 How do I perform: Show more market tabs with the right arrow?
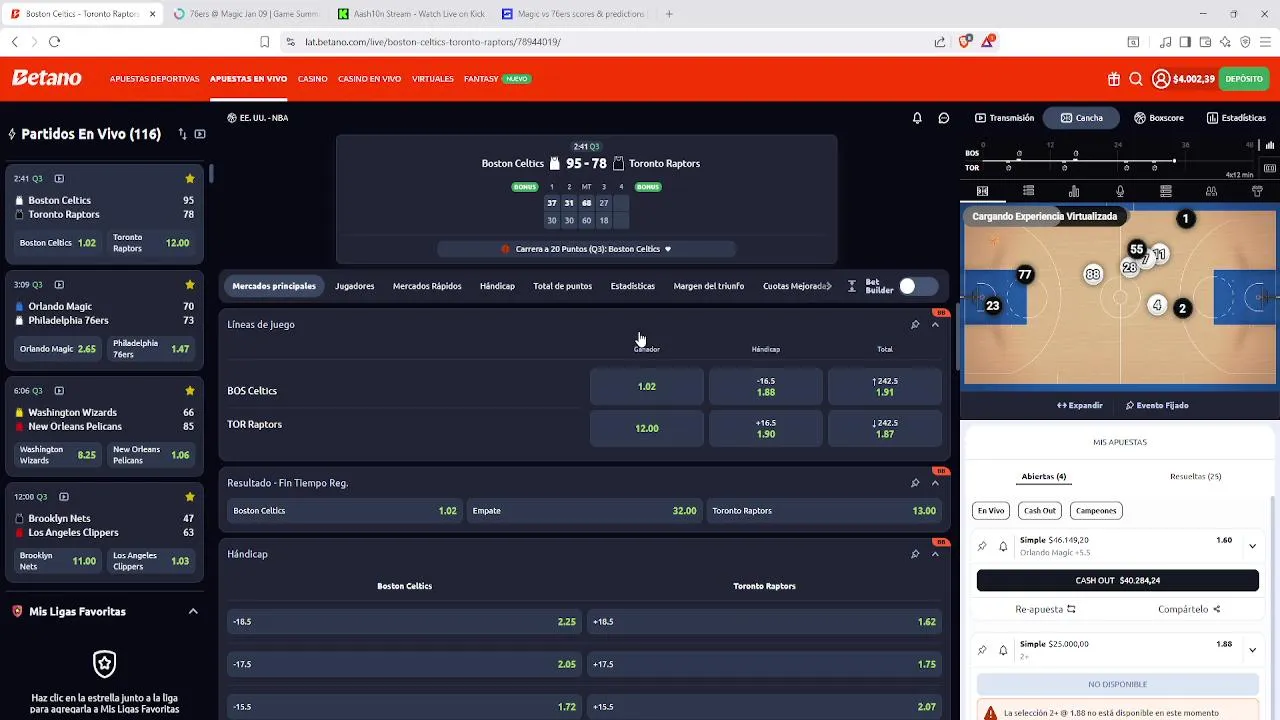pyautogui.click(x=828, y=286)
